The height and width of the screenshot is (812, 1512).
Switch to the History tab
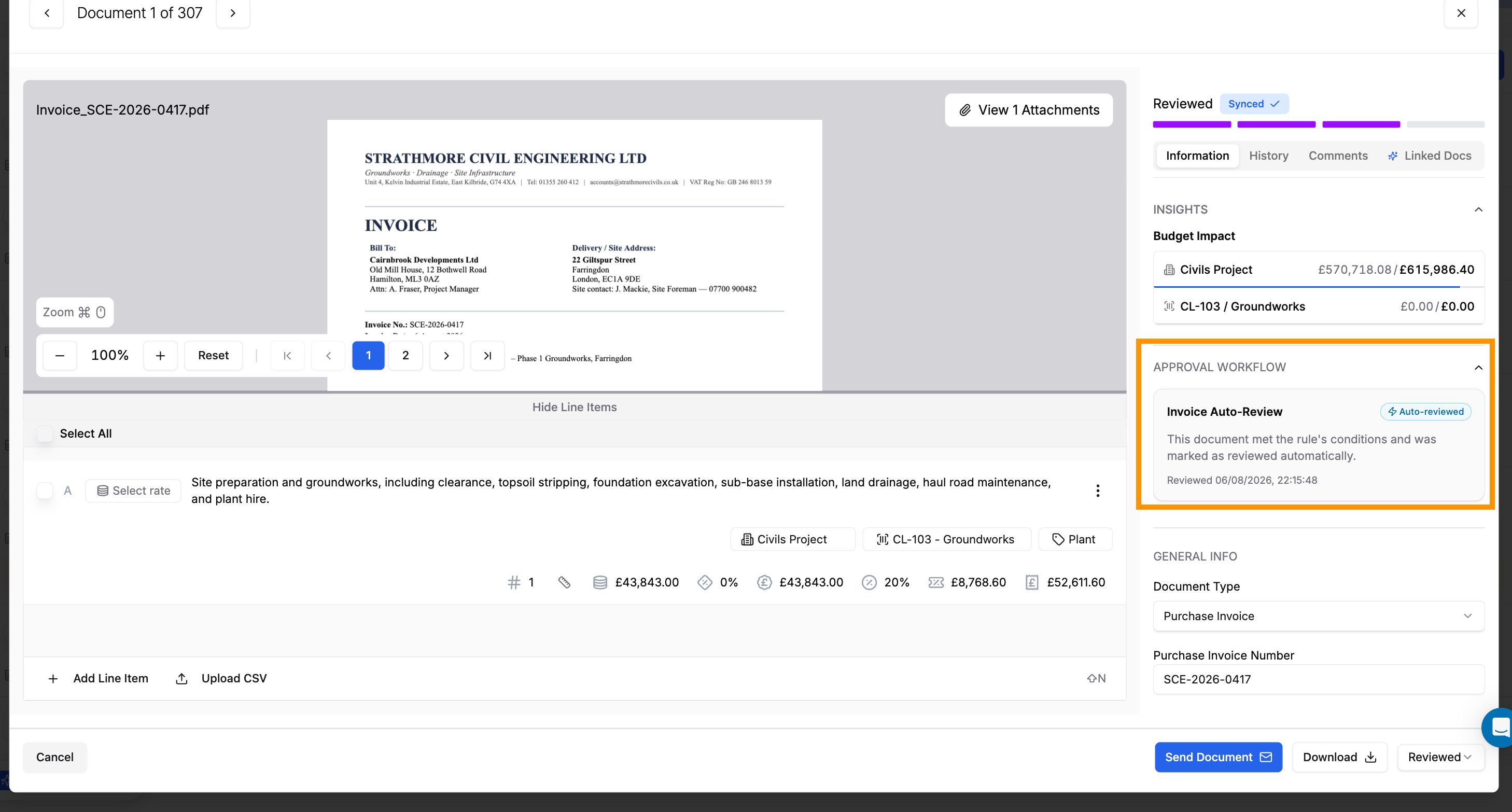(1268, 156)
